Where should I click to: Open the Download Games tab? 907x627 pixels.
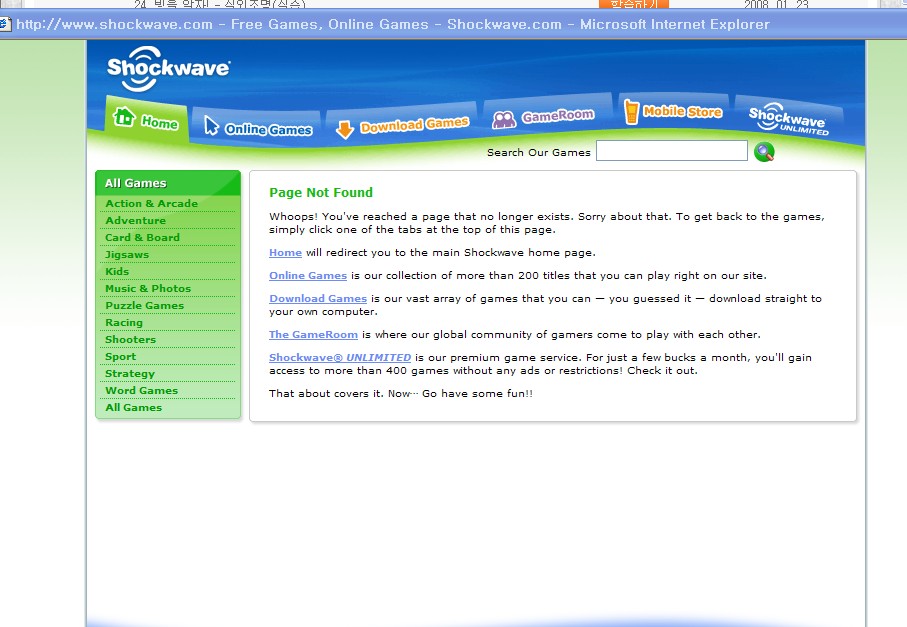pyautogui.click(x=402, y=125)
